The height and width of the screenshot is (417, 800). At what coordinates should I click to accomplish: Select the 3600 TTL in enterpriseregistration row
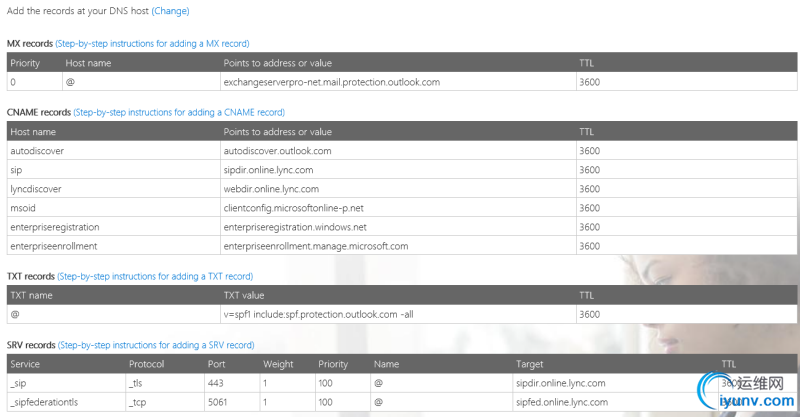point(590,227)
